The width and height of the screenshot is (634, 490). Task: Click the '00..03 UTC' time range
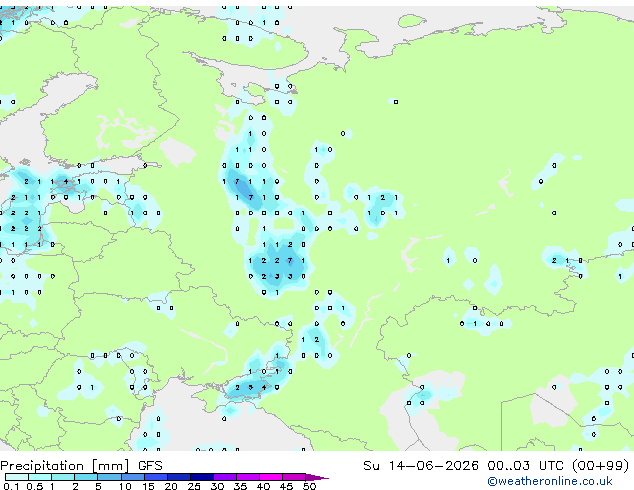coord(525,466)
